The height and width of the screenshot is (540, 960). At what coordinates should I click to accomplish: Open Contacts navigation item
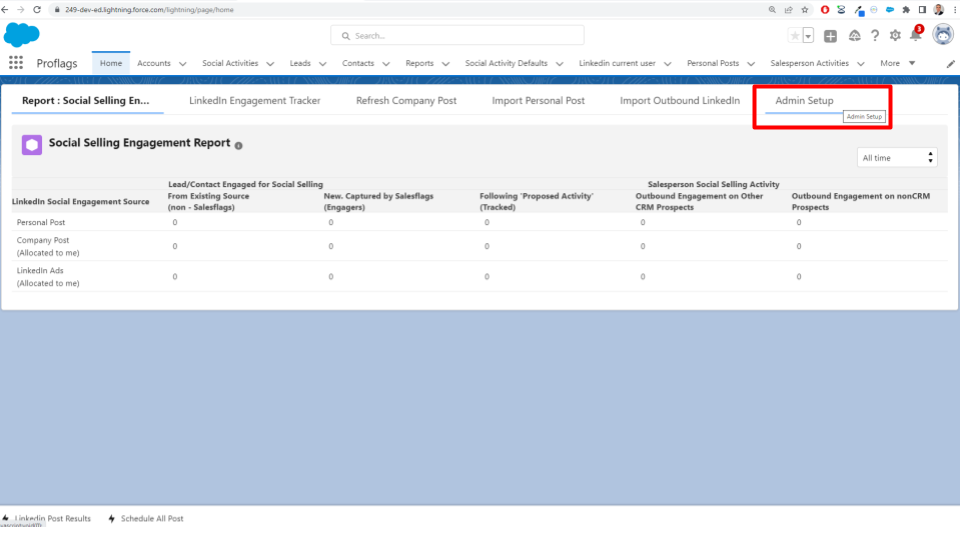(x=358, y=63)
